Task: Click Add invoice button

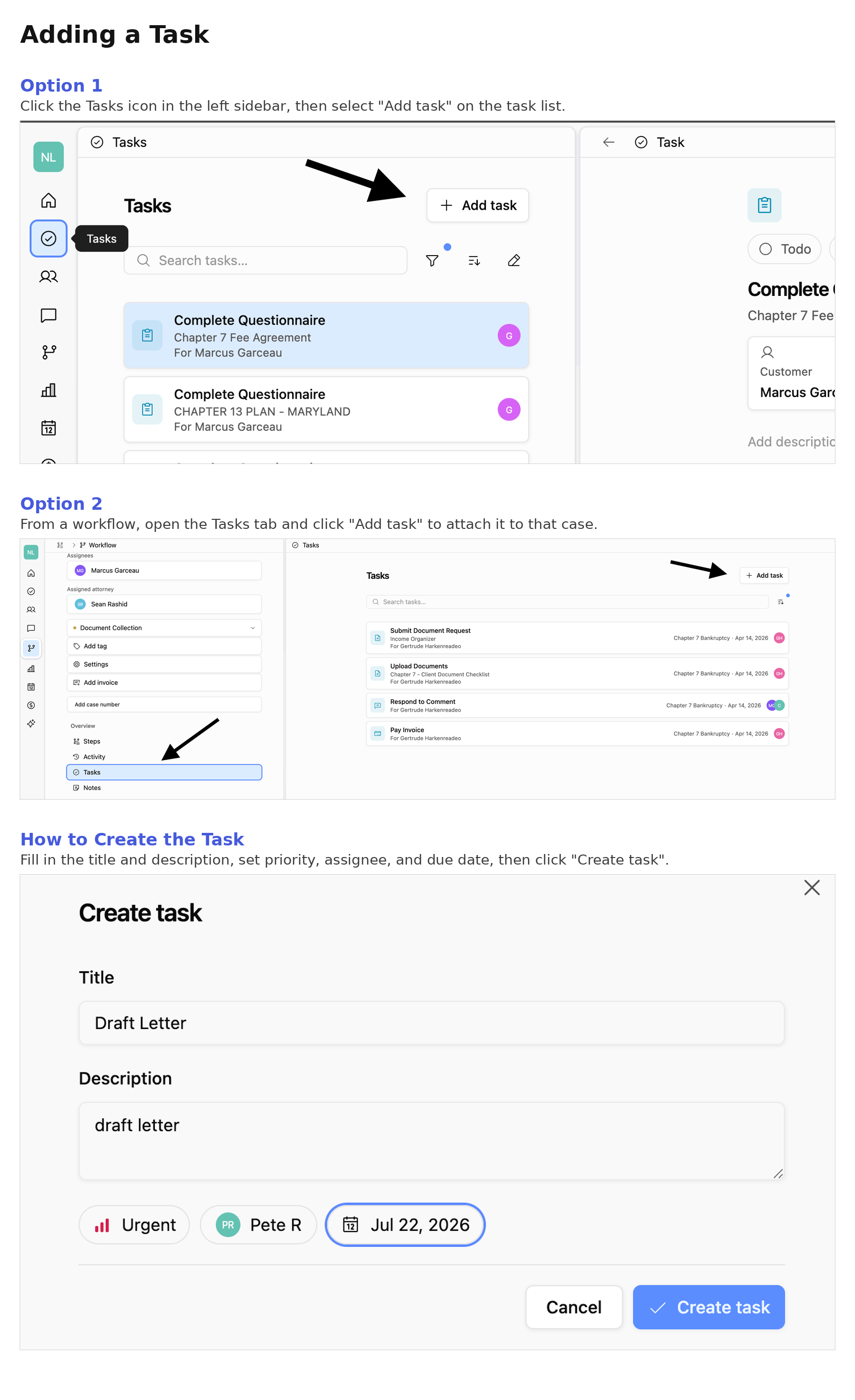Action: pyautogui.click(x=164, y=682)
